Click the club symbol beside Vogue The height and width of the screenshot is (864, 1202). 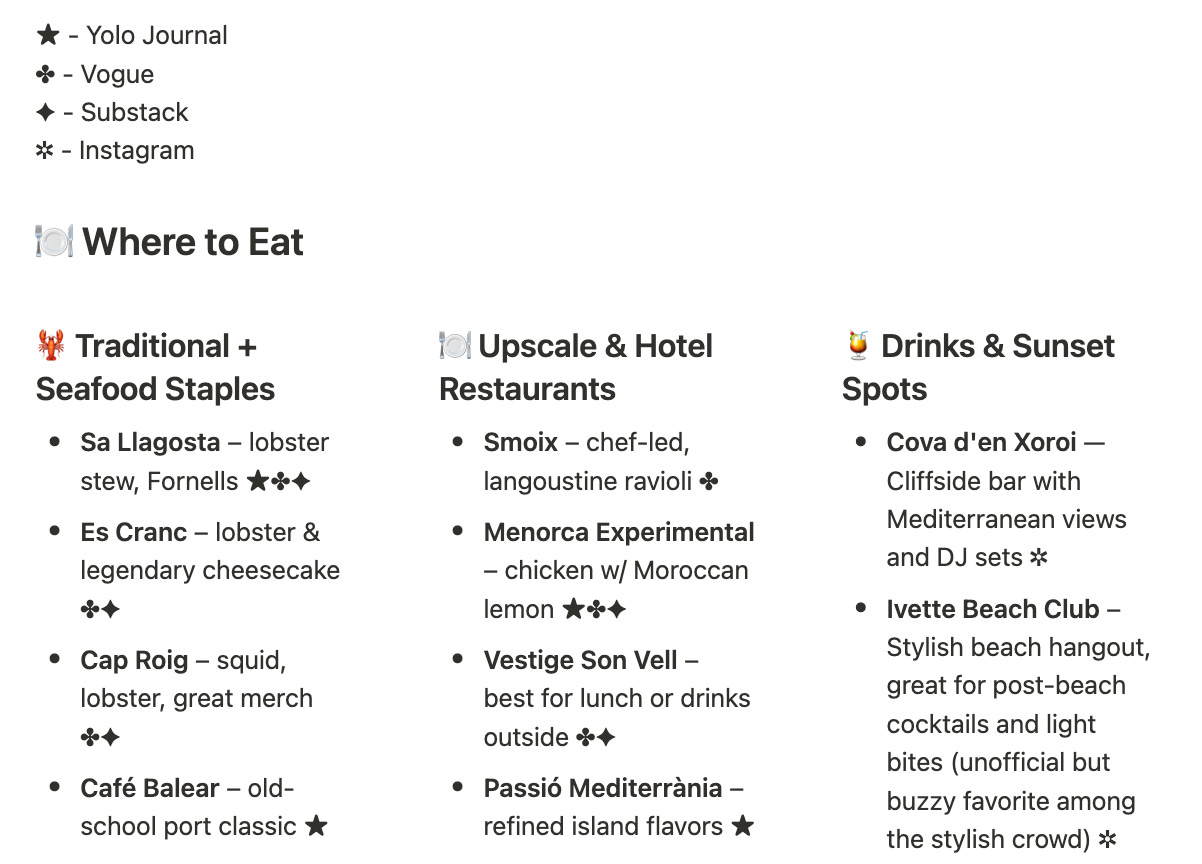tap(46, 75)
